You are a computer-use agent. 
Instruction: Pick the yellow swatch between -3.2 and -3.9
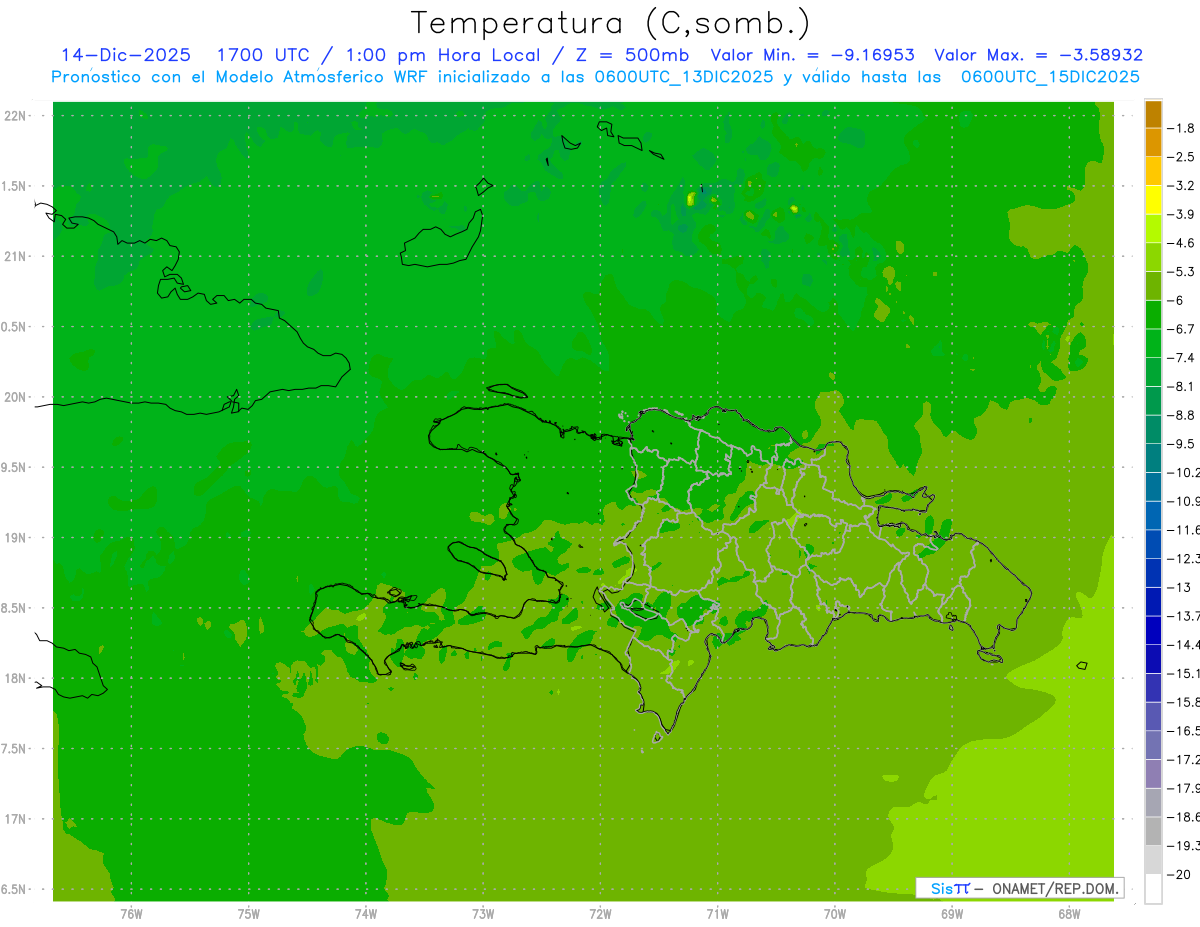(x=1153, y=200)
